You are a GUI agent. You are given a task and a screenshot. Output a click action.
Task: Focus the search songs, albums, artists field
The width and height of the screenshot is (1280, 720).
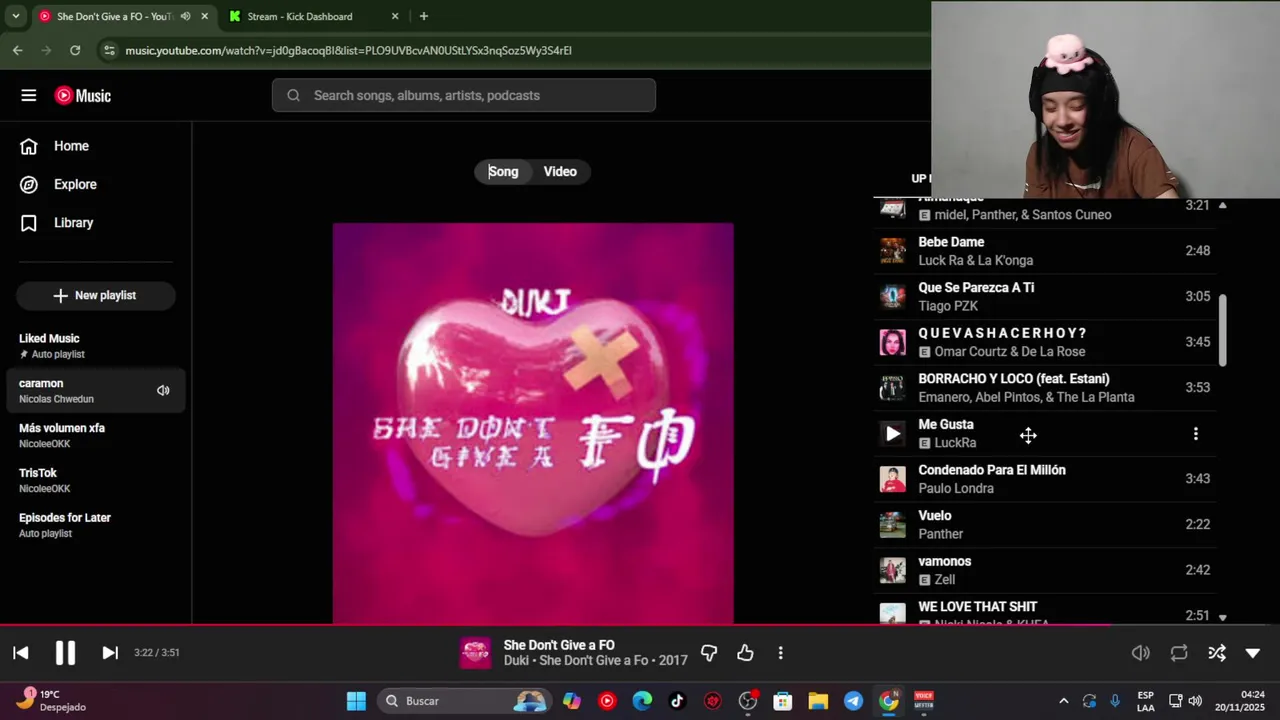pyautogui.click(x=464, y=95)
